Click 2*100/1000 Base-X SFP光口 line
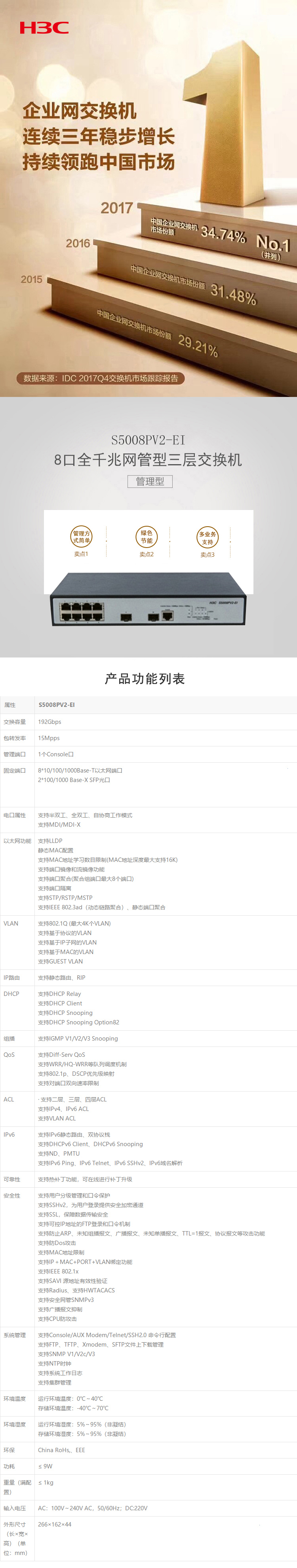 coord(74,780)
